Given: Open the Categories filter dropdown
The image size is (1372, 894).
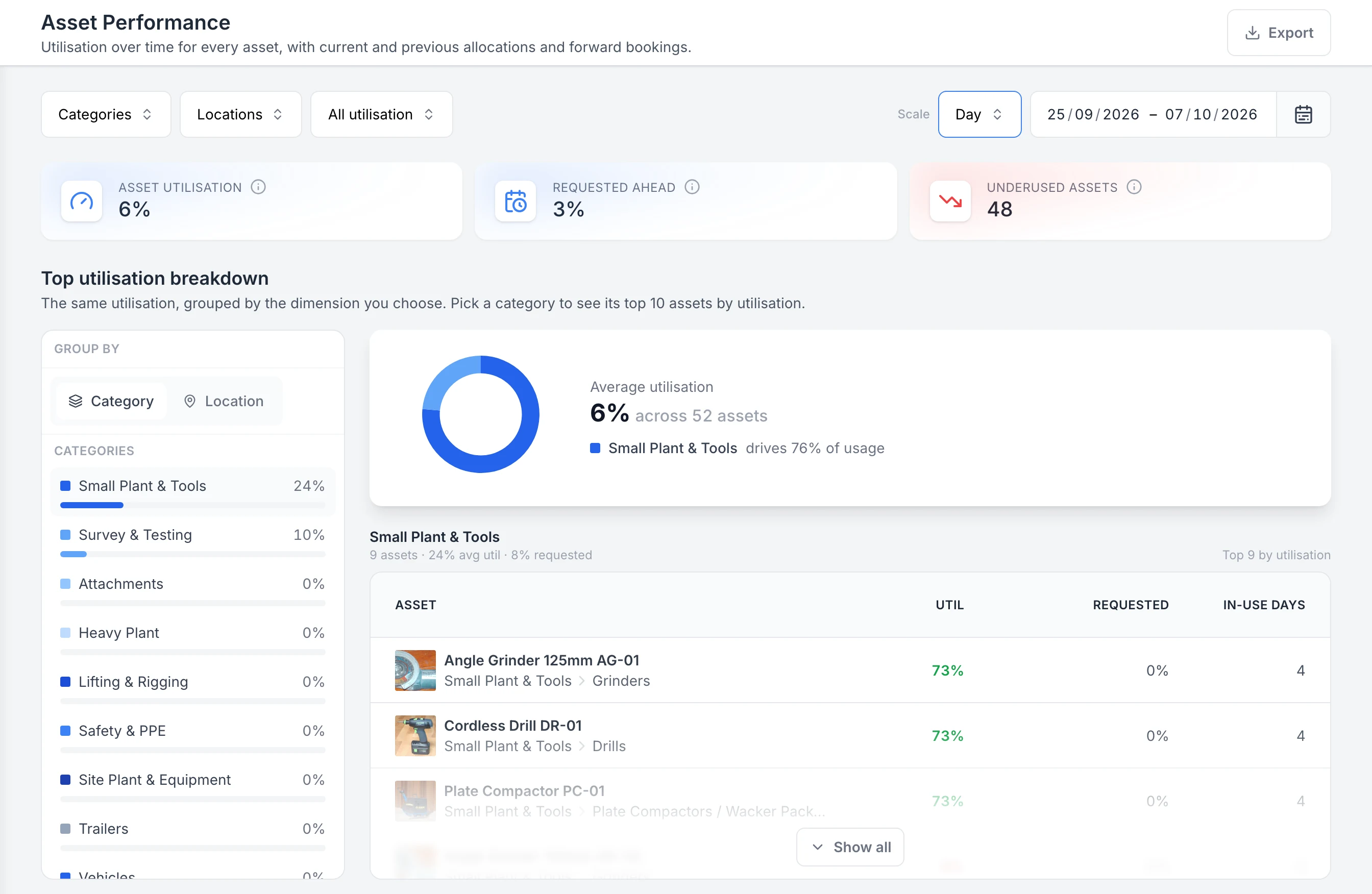Looking at the screenshot, I should point(106,114).
